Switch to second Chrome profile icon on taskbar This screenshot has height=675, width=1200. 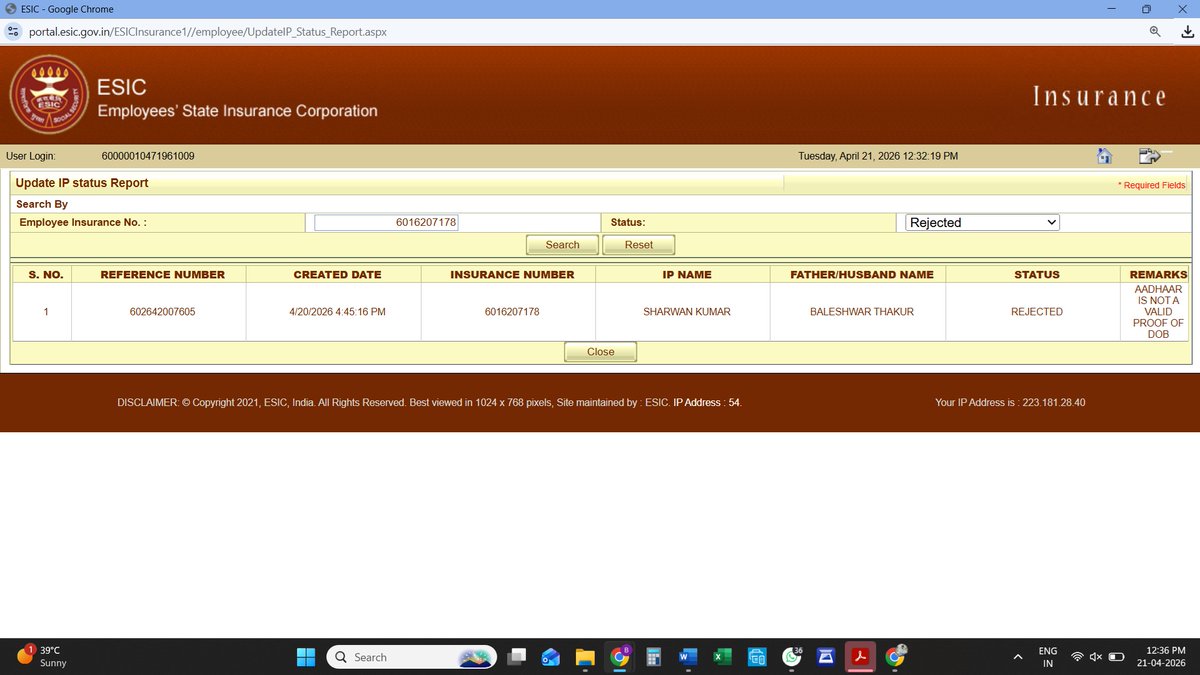click(x=895, y=657)
